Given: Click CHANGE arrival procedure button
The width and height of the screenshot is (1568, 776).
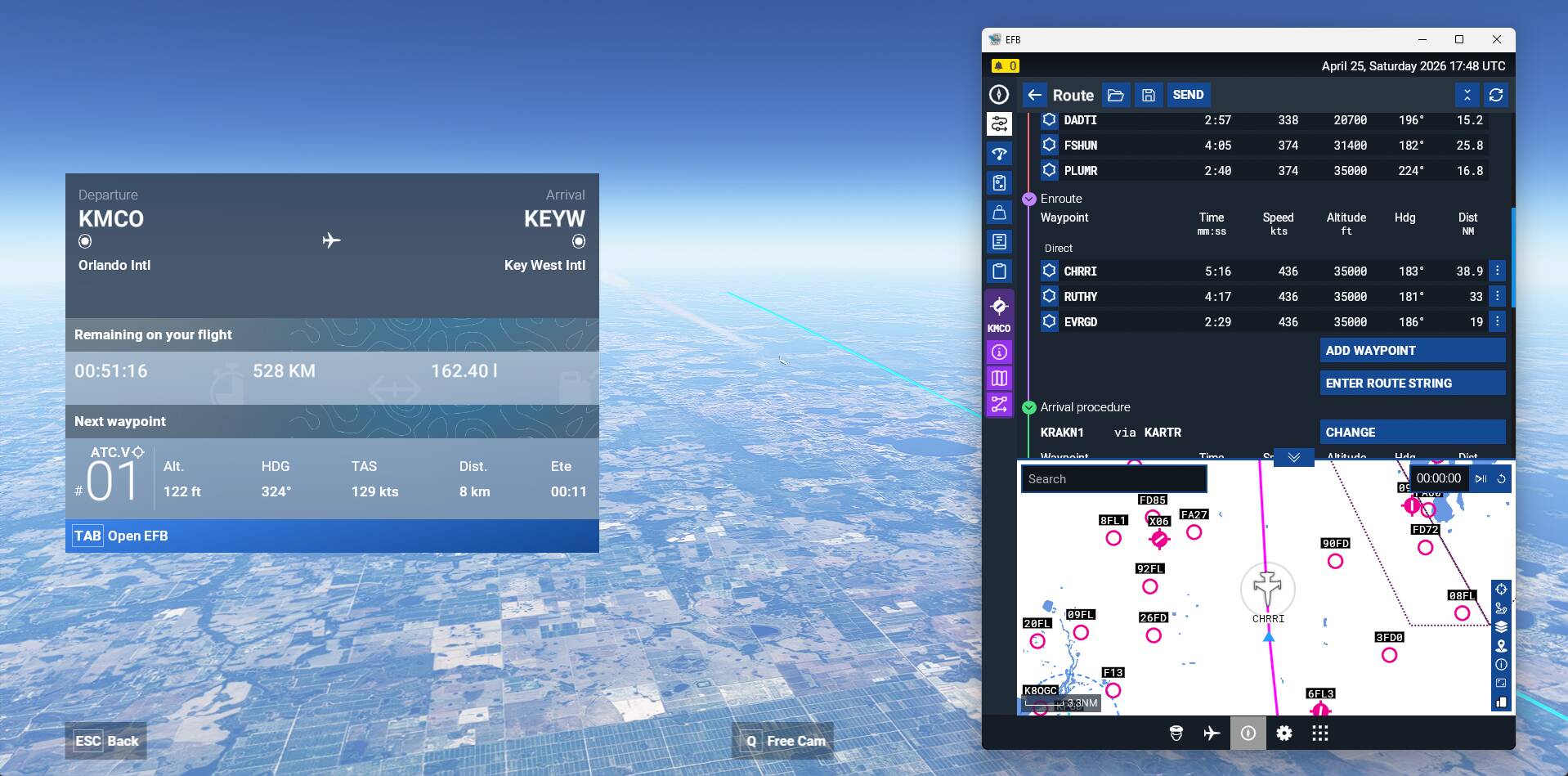Looking at the screenshot, I should (x=1413, y=433).
